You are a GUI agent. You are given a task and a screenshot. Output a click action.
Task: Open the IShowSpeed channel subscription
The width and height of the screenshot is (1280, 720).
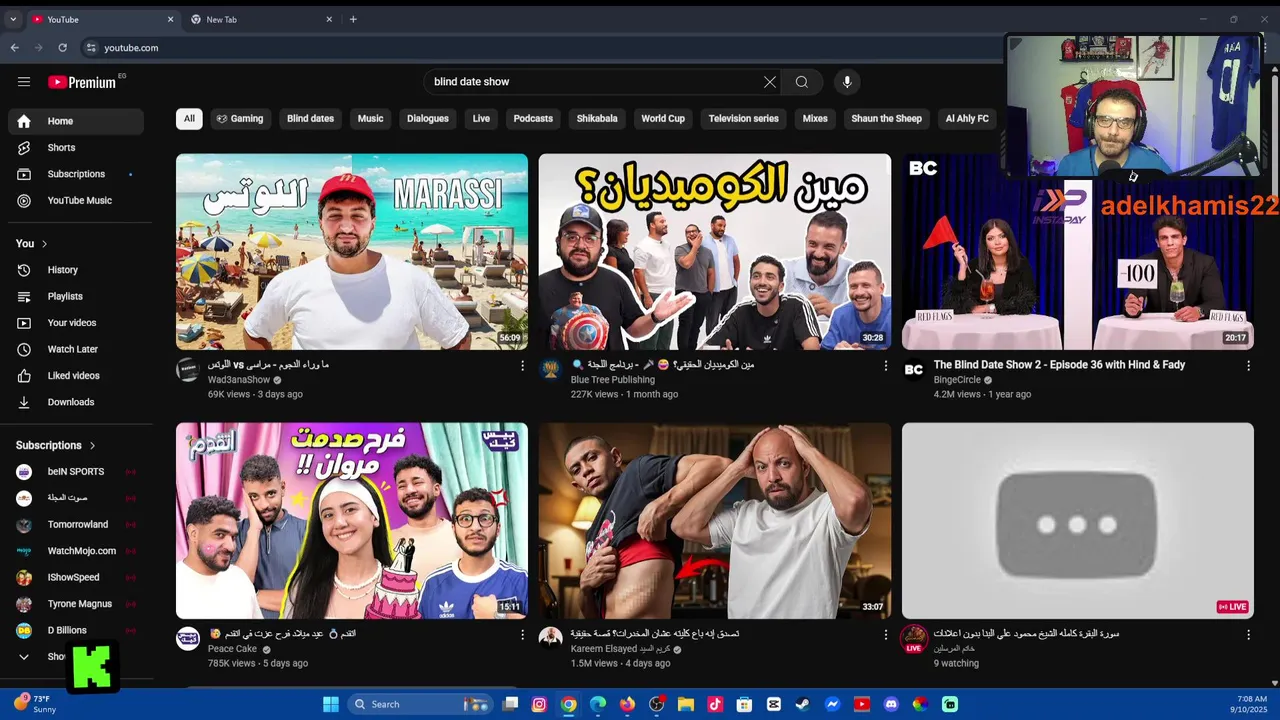(x=76, y=578)
